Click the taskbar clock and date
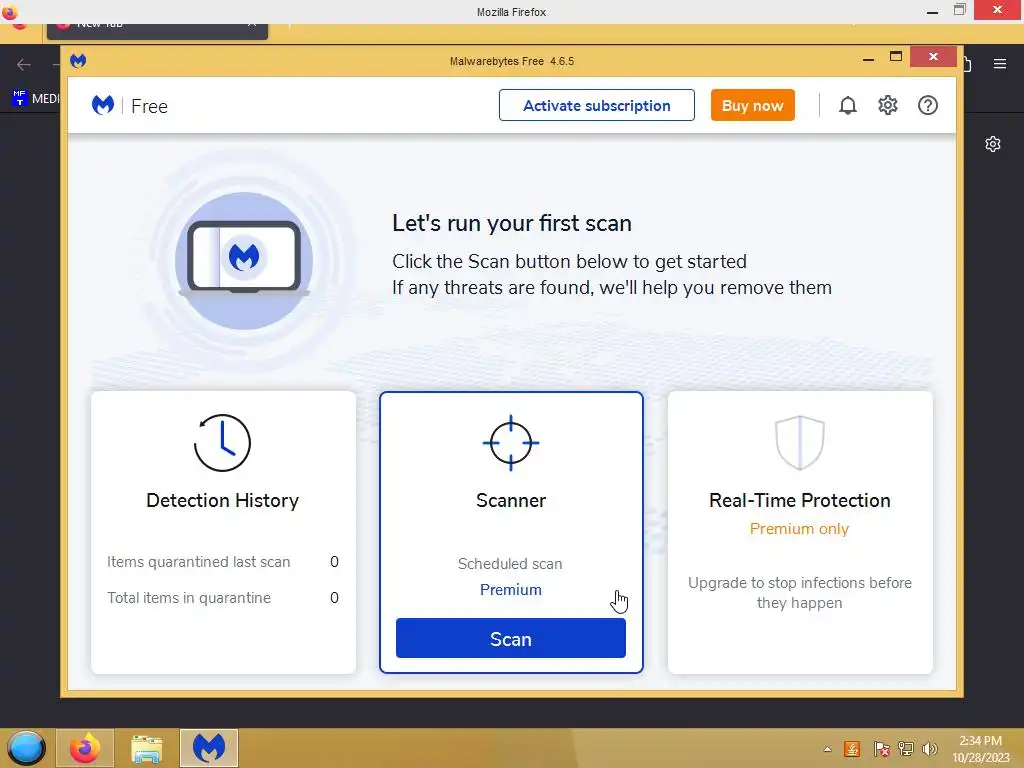The width and height of the screenshot is (1024, 768). [980, 748]
